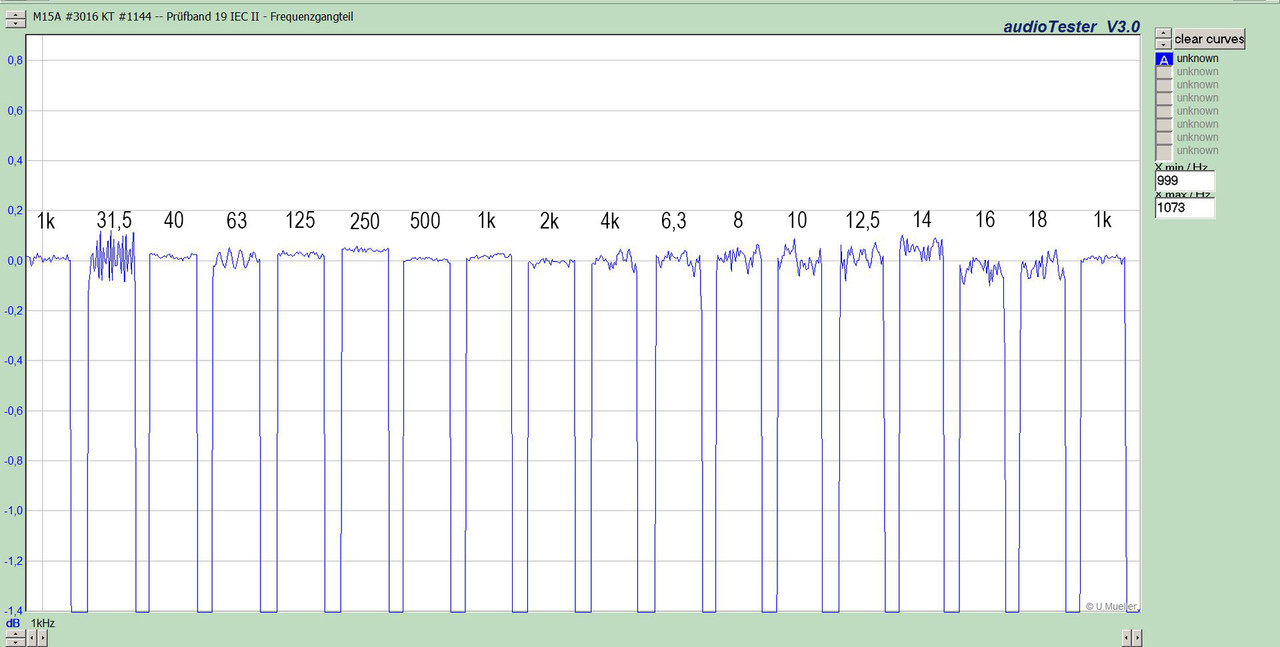The image size is (1280, 647).
Task: Click the '40' frequency label on the graph
Action: coord(173,220)
